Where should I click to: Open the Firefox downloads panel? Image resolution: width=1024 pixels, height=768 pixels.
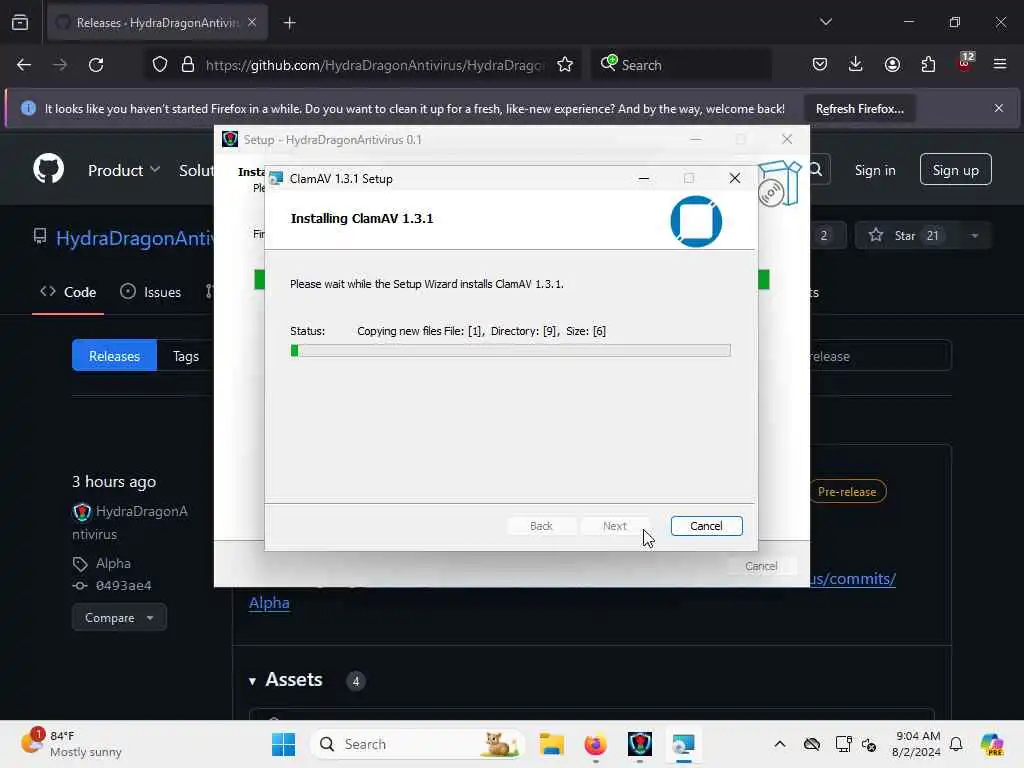[856, 65]
